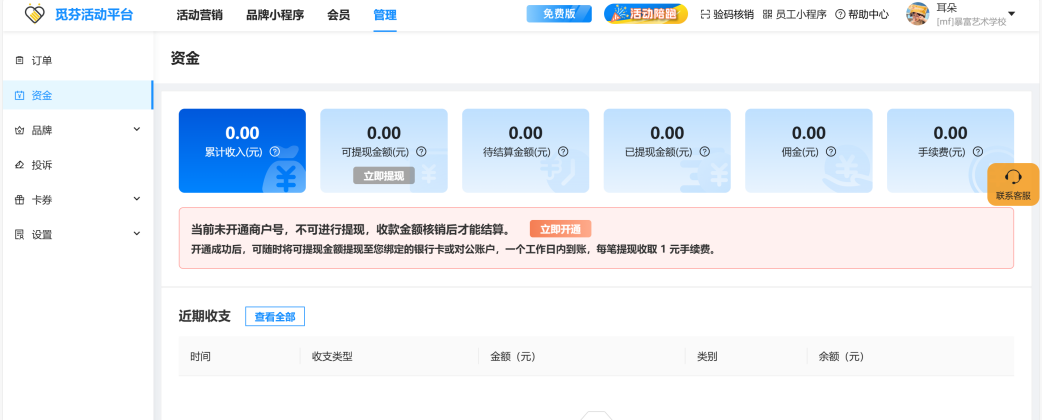The width and height of the screenshot is (1042, 420).
Task: Click the 查看全部 button
Action: [274, 316]
